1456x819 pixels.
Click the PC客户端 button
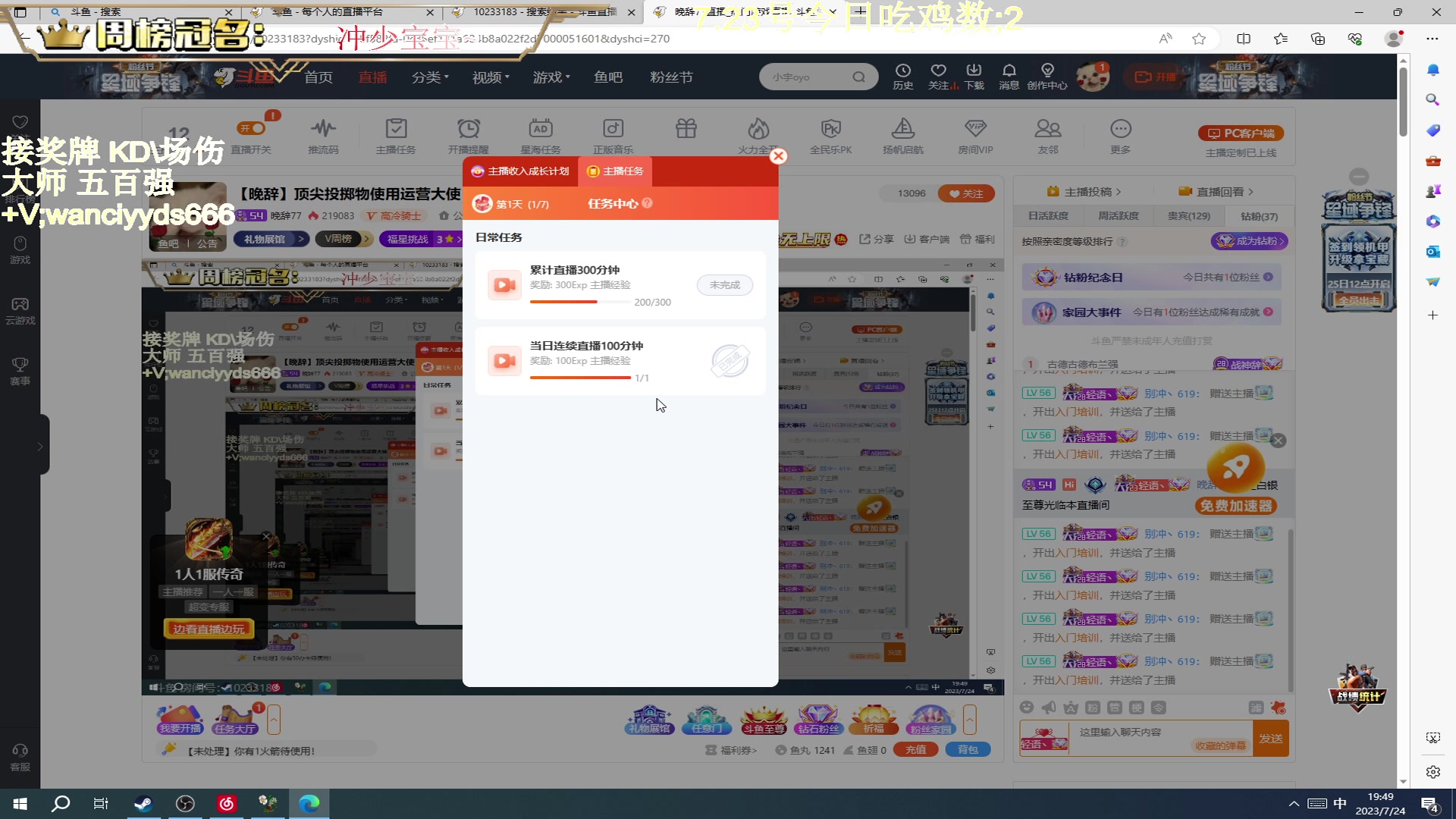1241,133
